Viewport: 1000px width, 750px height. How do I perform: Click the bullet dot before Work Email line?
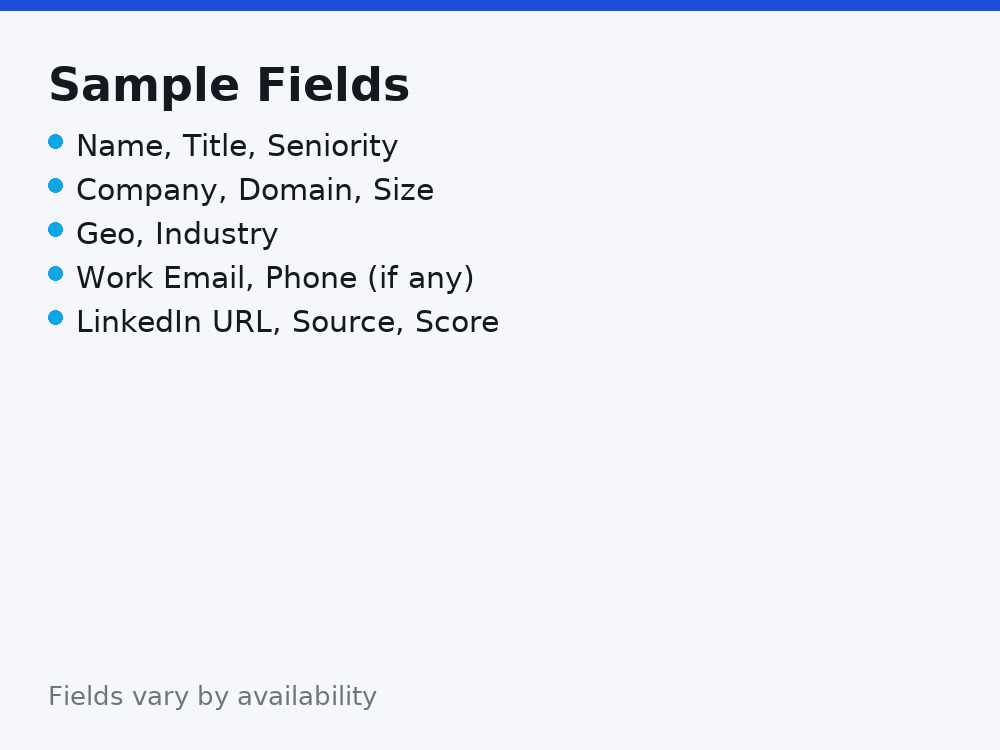[x=55, y=274]
